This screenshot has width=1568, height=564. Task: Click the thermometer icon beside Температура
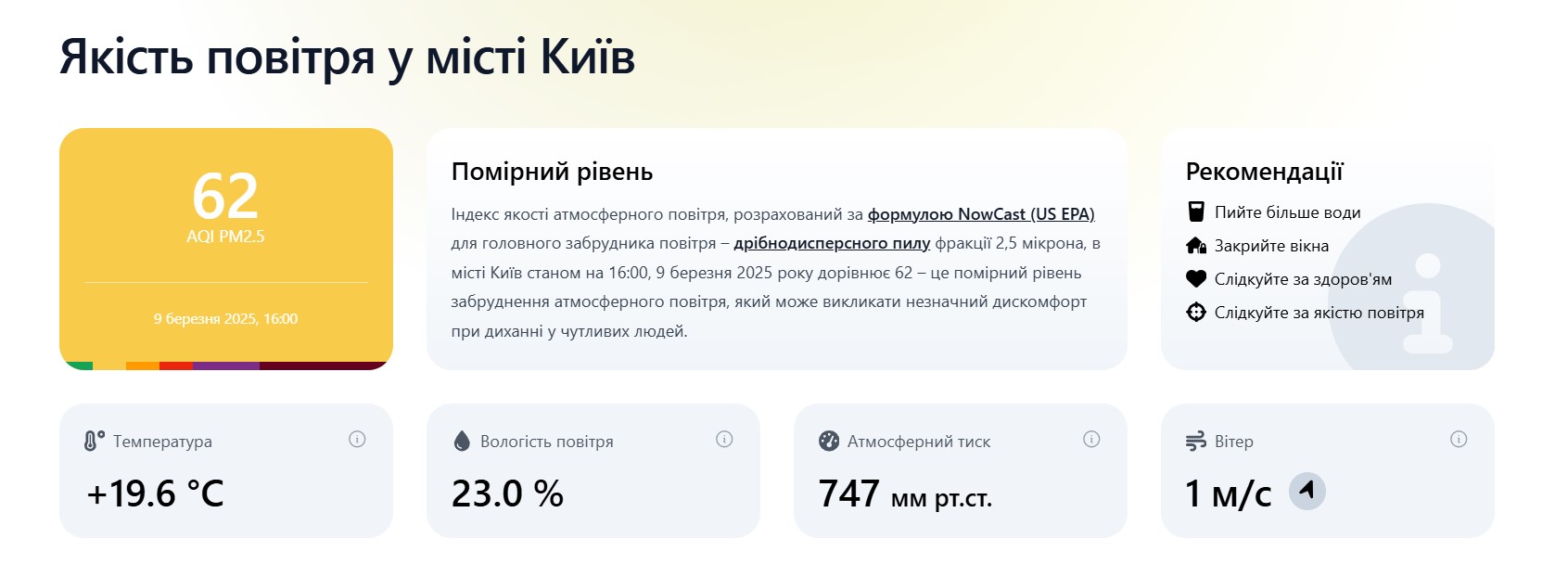tap(94, 442)
